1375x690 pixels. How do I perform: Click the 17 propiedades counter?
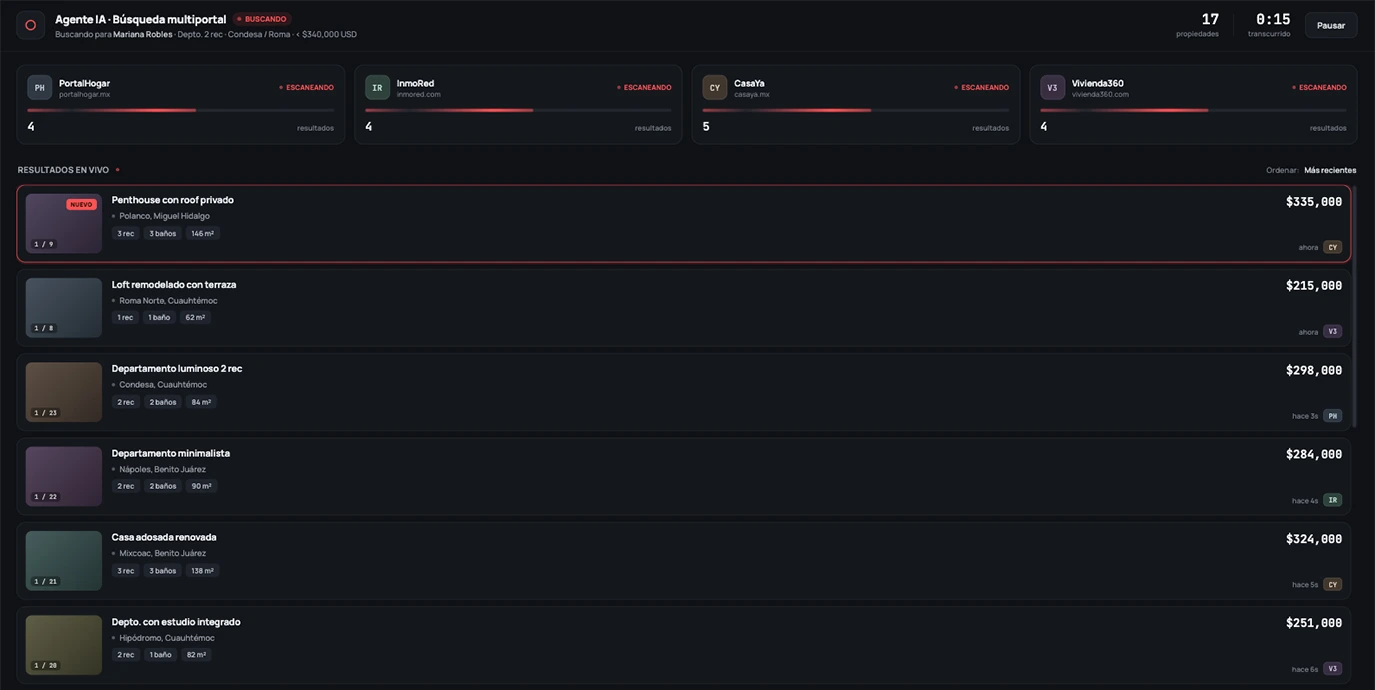[x=1198, y=24]
